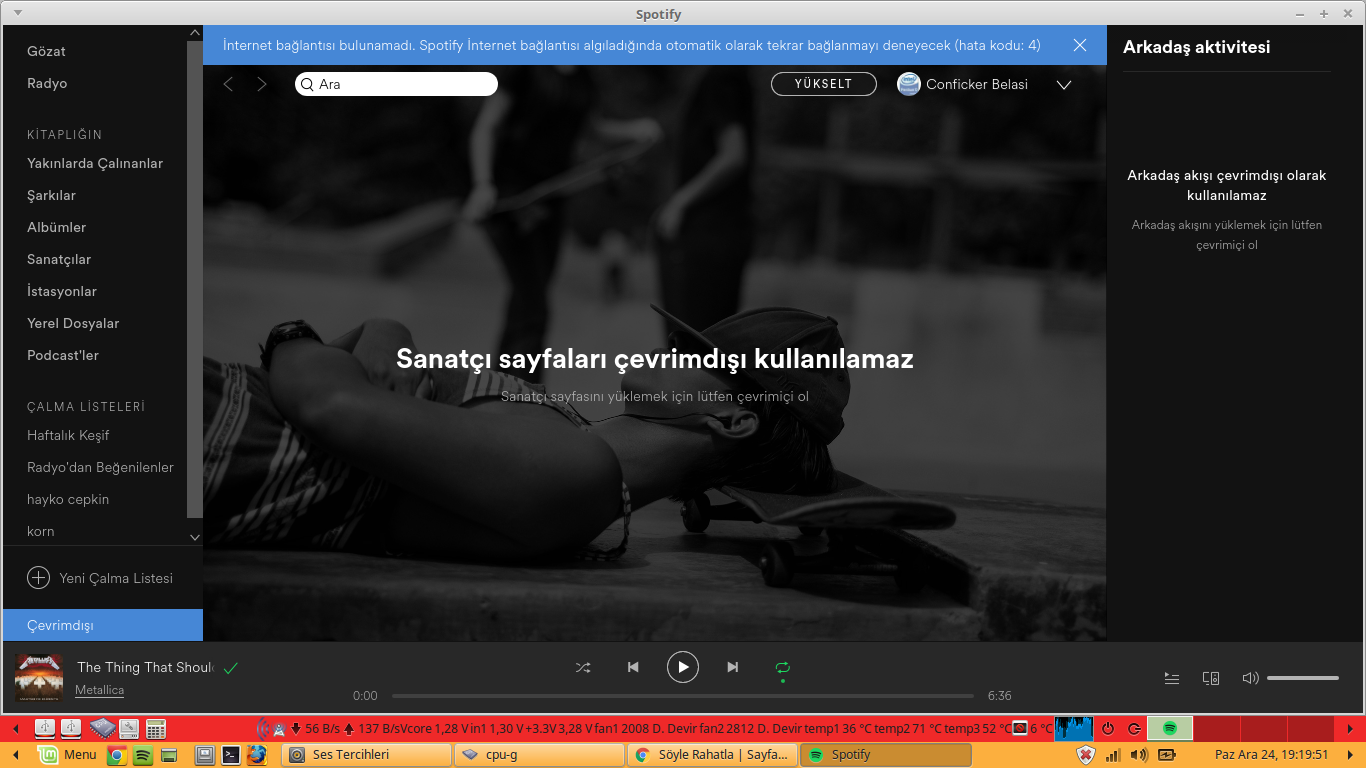Screen dimensions: 1366x768
Task: Toggle repeat mode
Action: 783,667
